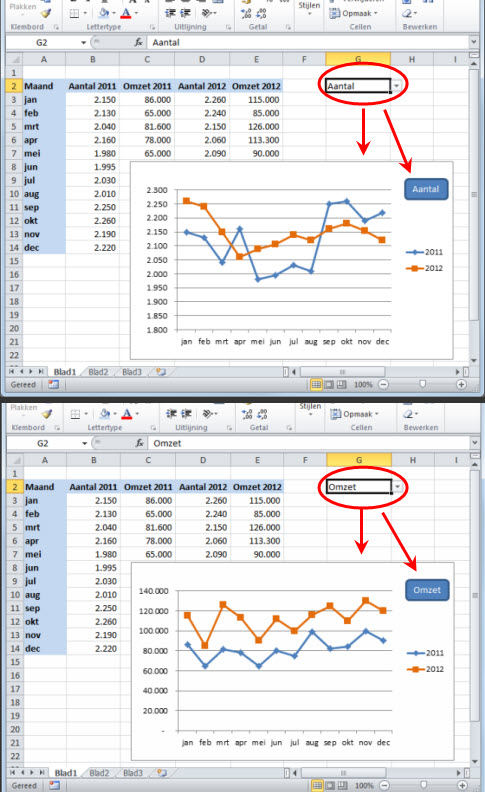Click font color A in bottom window

pyautogui.click(x=127, y=414)
